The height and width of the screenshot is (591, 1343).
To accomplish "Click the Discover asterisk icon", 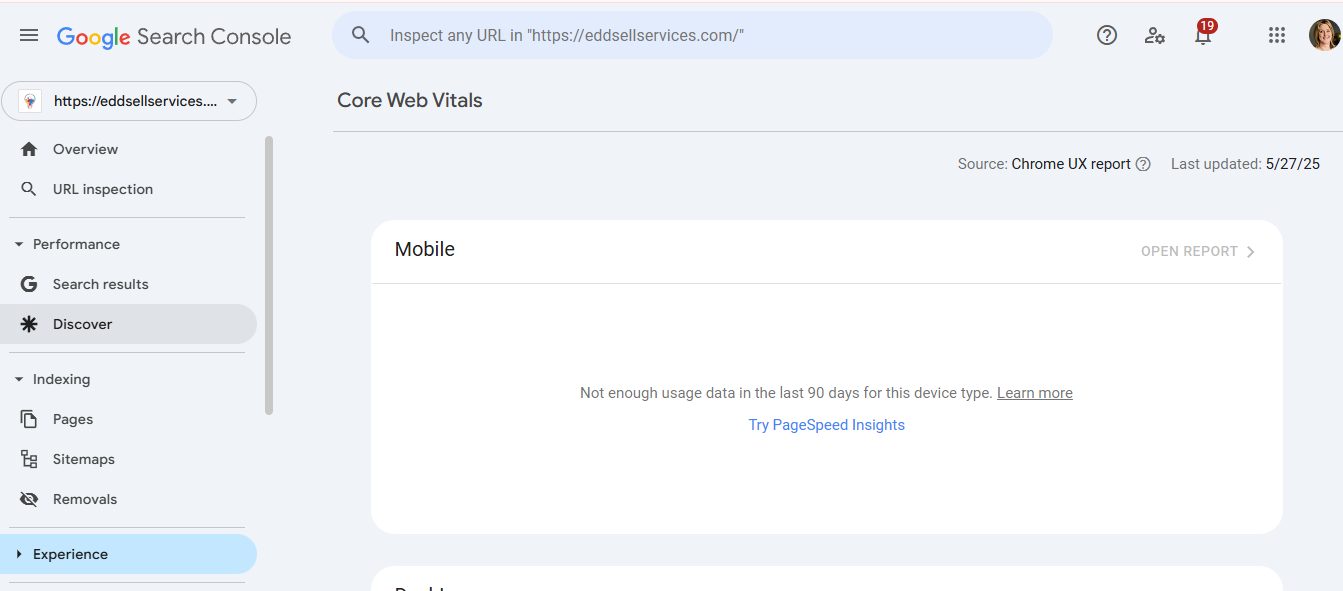I will (x=29, y=324).
